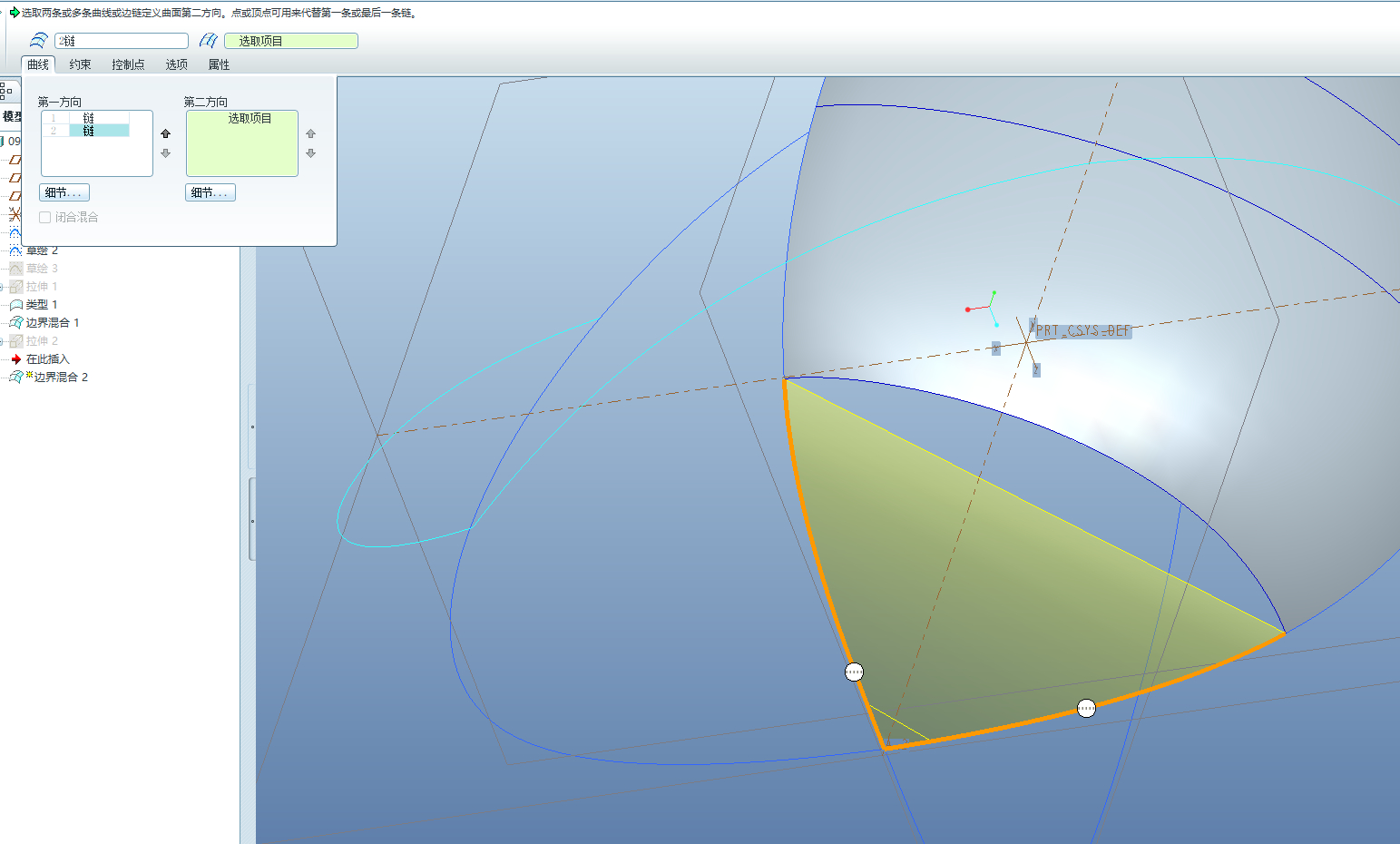The width and height of the screenshot is (1400, 844).
Task: Open the 属性 tab
Action: [x=219, y=64]
